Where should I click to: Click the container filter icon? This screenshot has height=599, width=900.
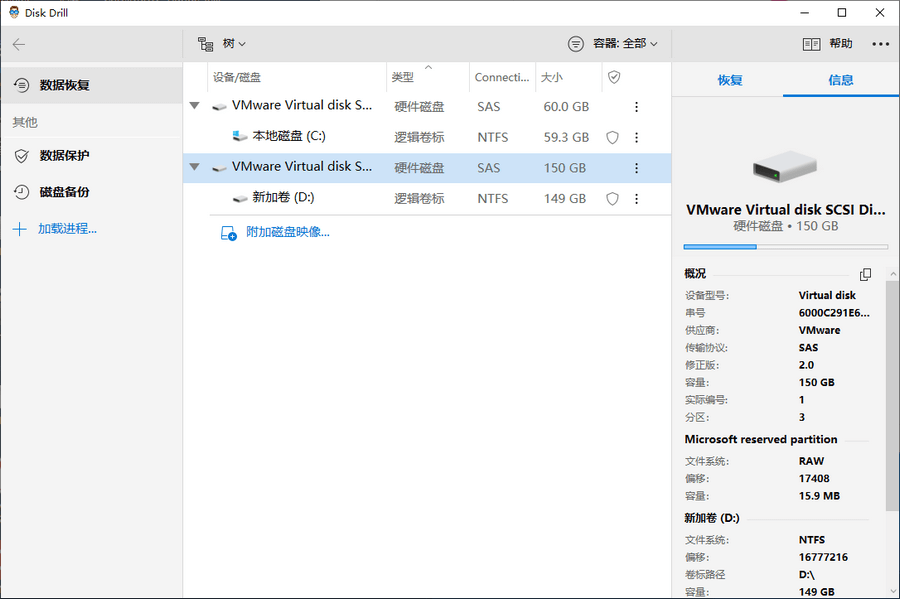point(576,44)
